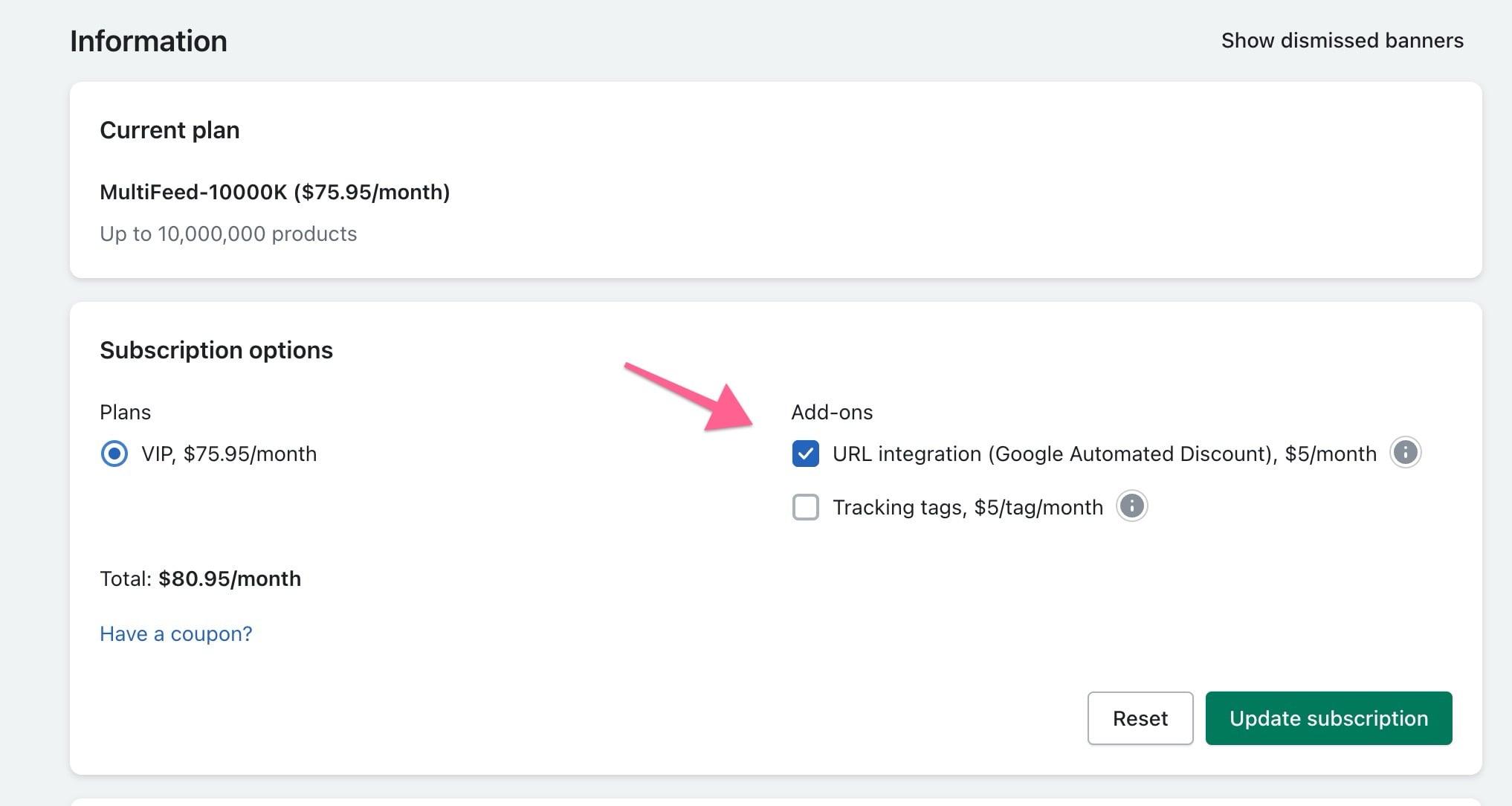Click the VIP, $75.95/month label text
The image size is (1512, 806).
click(229, 454)
